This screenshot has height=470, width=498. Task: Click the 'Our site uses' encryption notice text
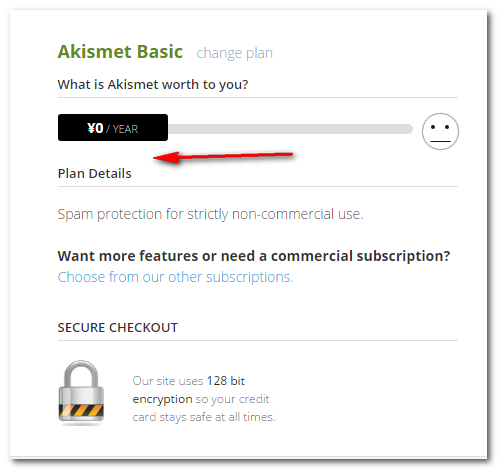coord(168,381)
